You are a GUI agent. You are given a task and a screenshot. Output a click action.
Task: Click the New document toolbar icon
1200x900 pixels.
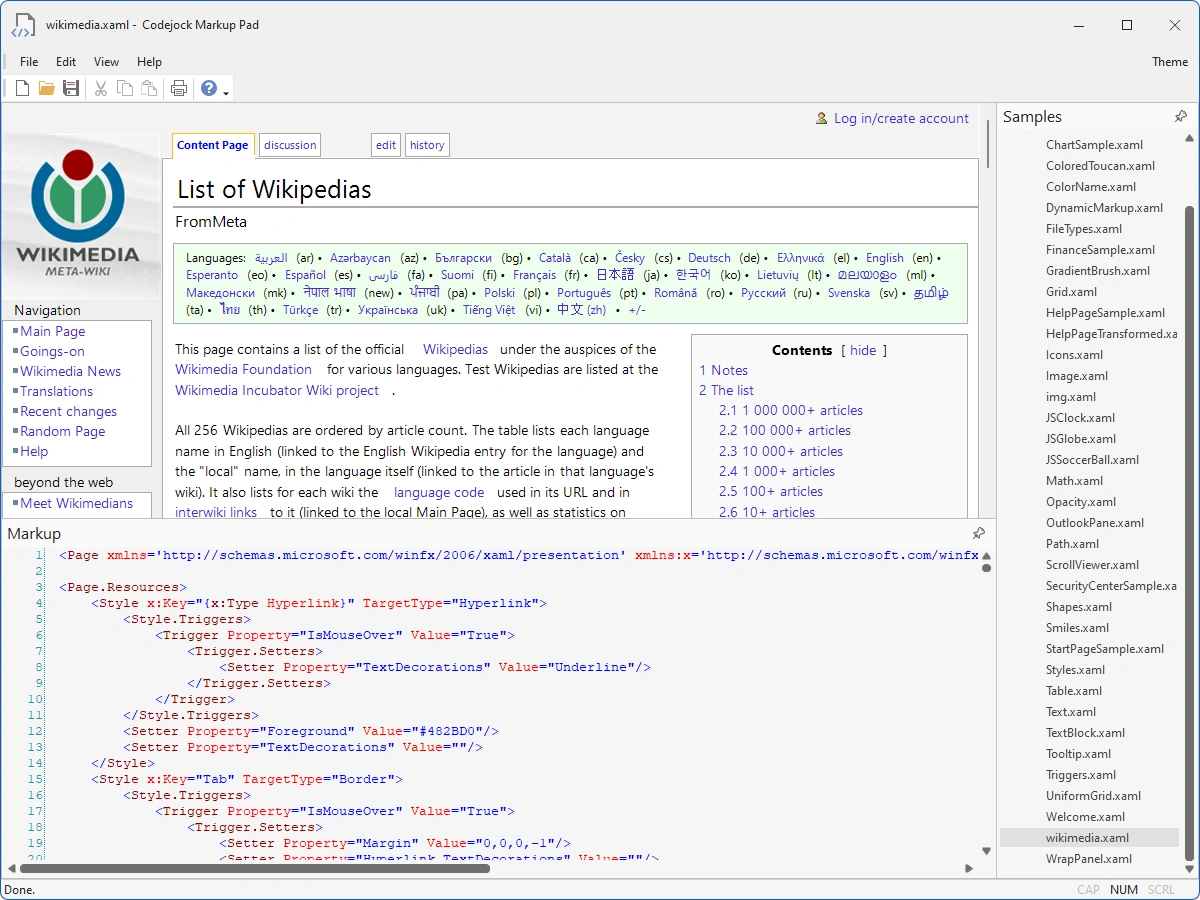click(22, 88)
